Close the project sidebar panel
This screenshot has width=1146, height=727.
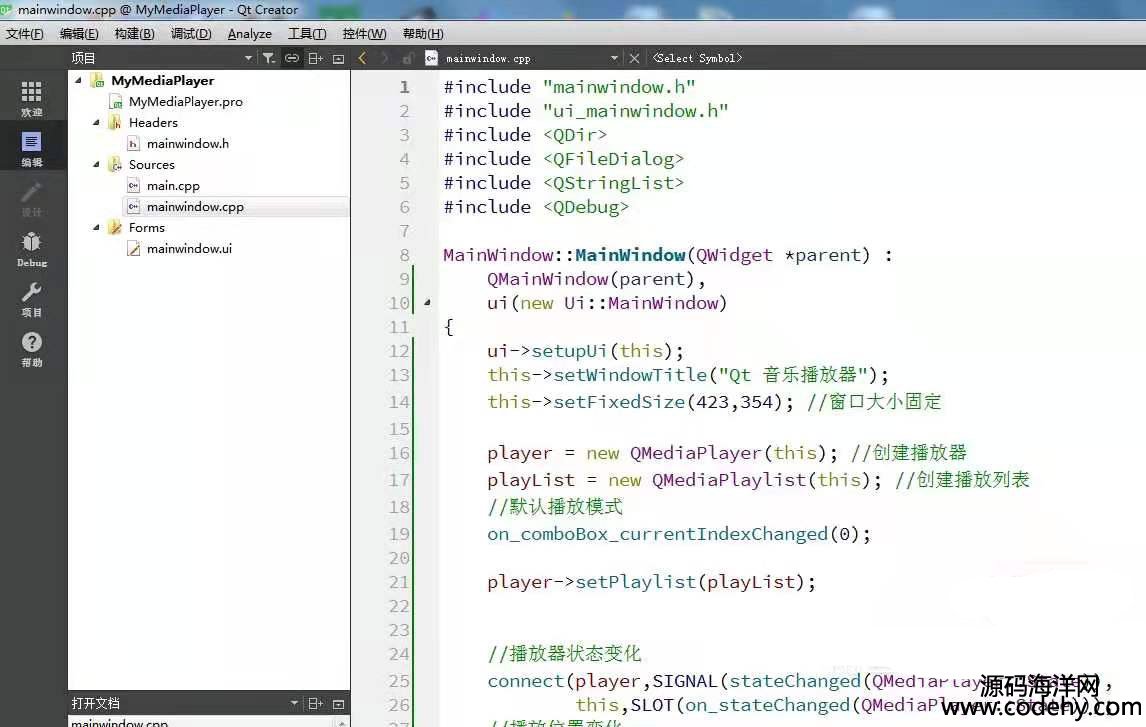pos(338,58)
